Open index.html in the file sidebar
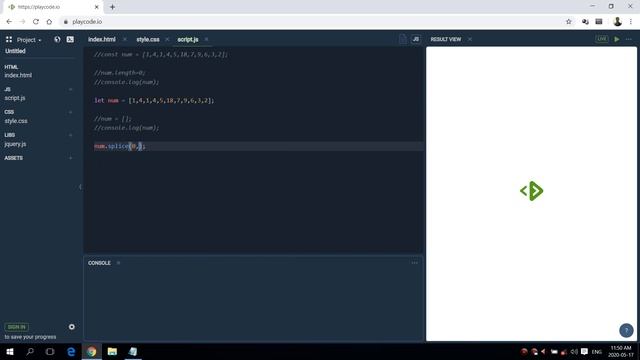 pyautogui.click(x=18, y=75)
